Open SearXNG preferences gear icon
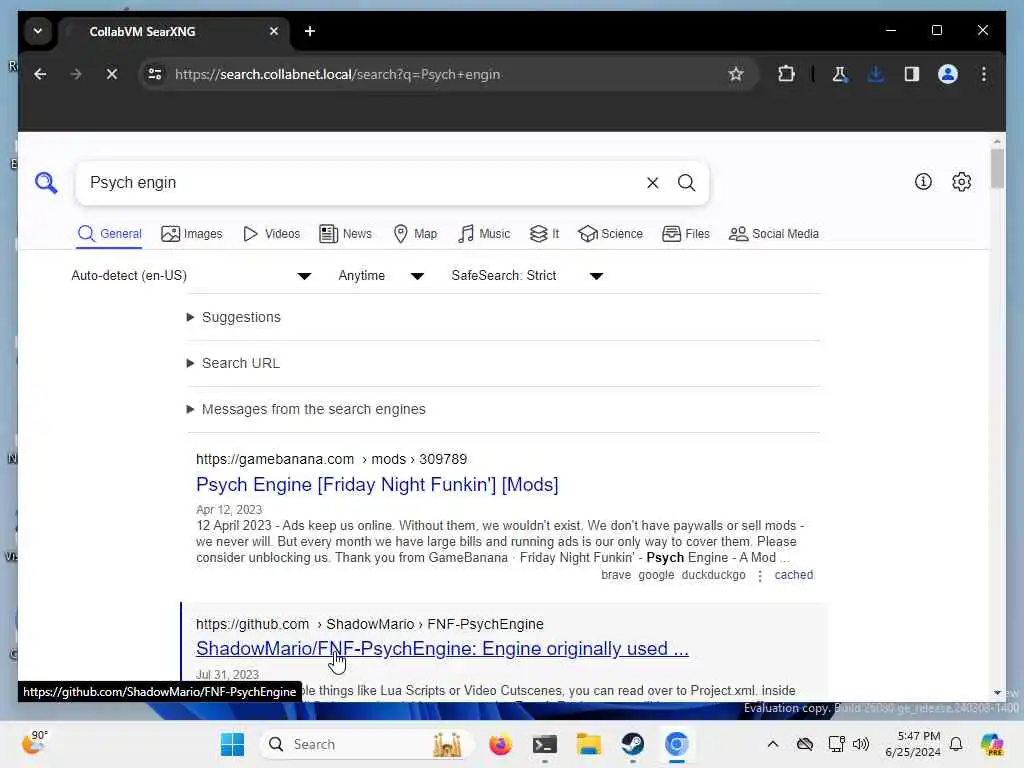 961,182
